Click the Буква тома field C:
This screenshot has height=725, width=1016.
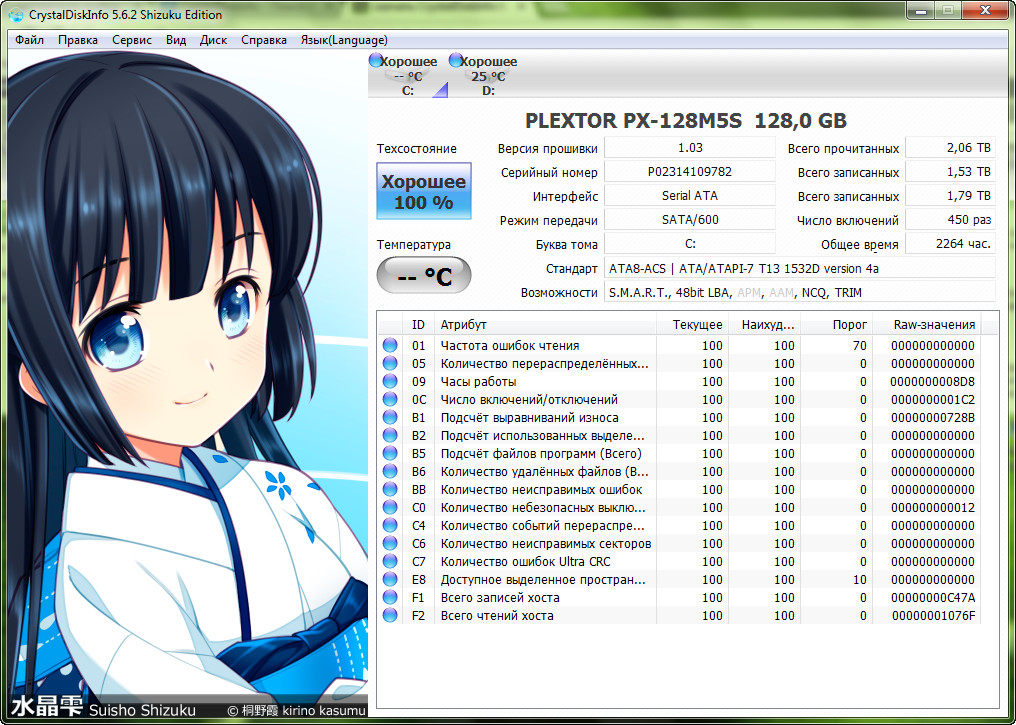tap(690, 244)
